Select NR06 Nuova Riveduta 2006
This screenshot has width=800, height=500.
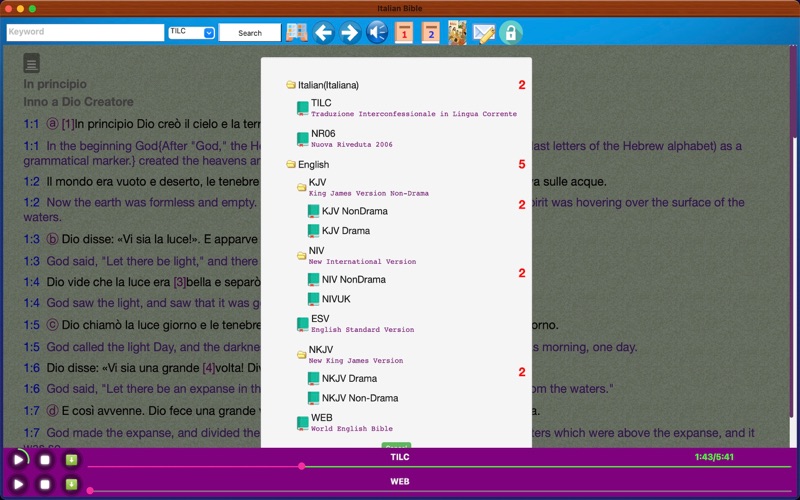[x=345, y=138]
